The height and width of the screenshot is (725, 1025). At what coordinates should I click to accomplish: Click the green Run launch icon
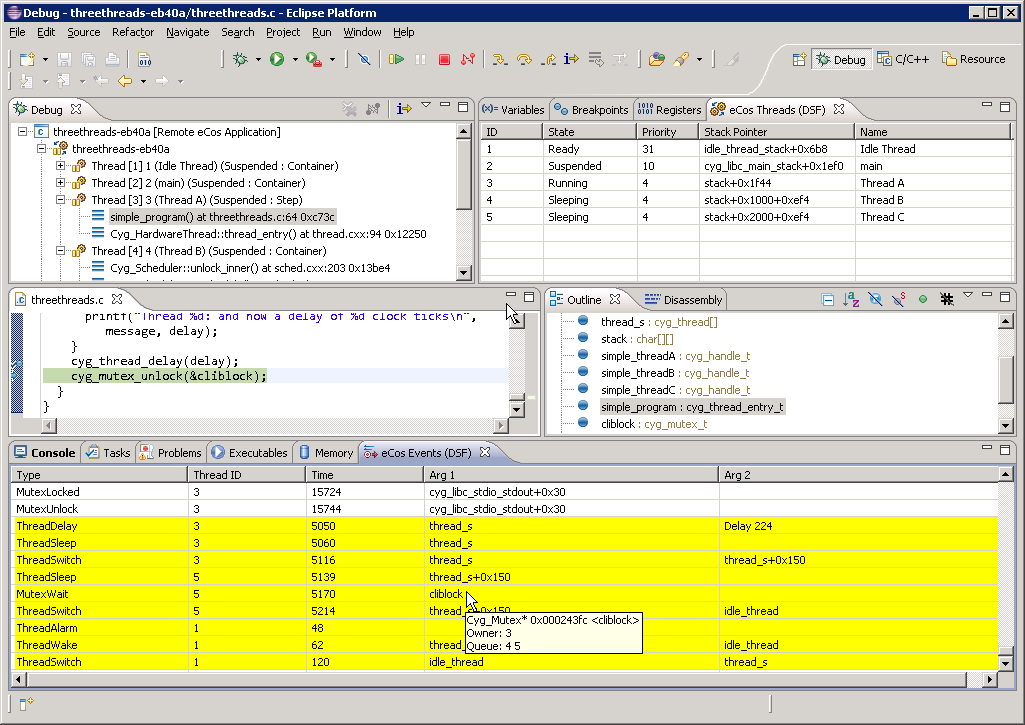tap(277, 59)
